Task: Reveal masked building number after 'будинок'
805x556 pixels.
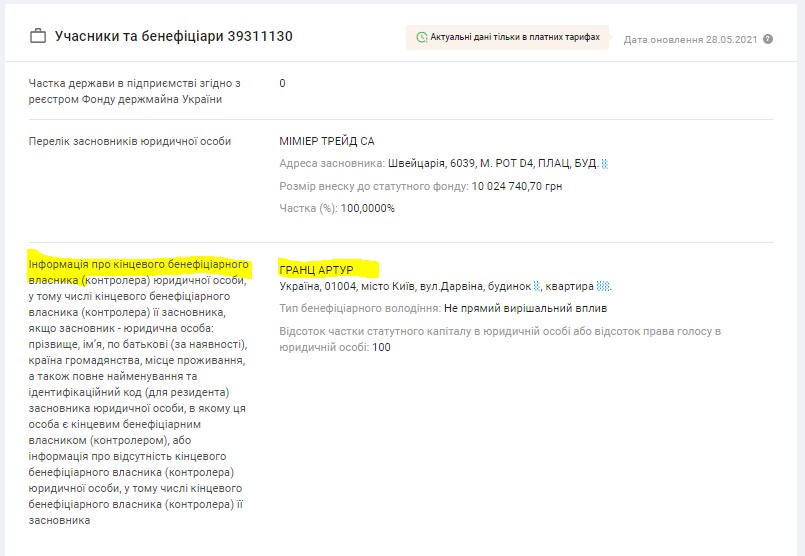Action: point(537,287)
